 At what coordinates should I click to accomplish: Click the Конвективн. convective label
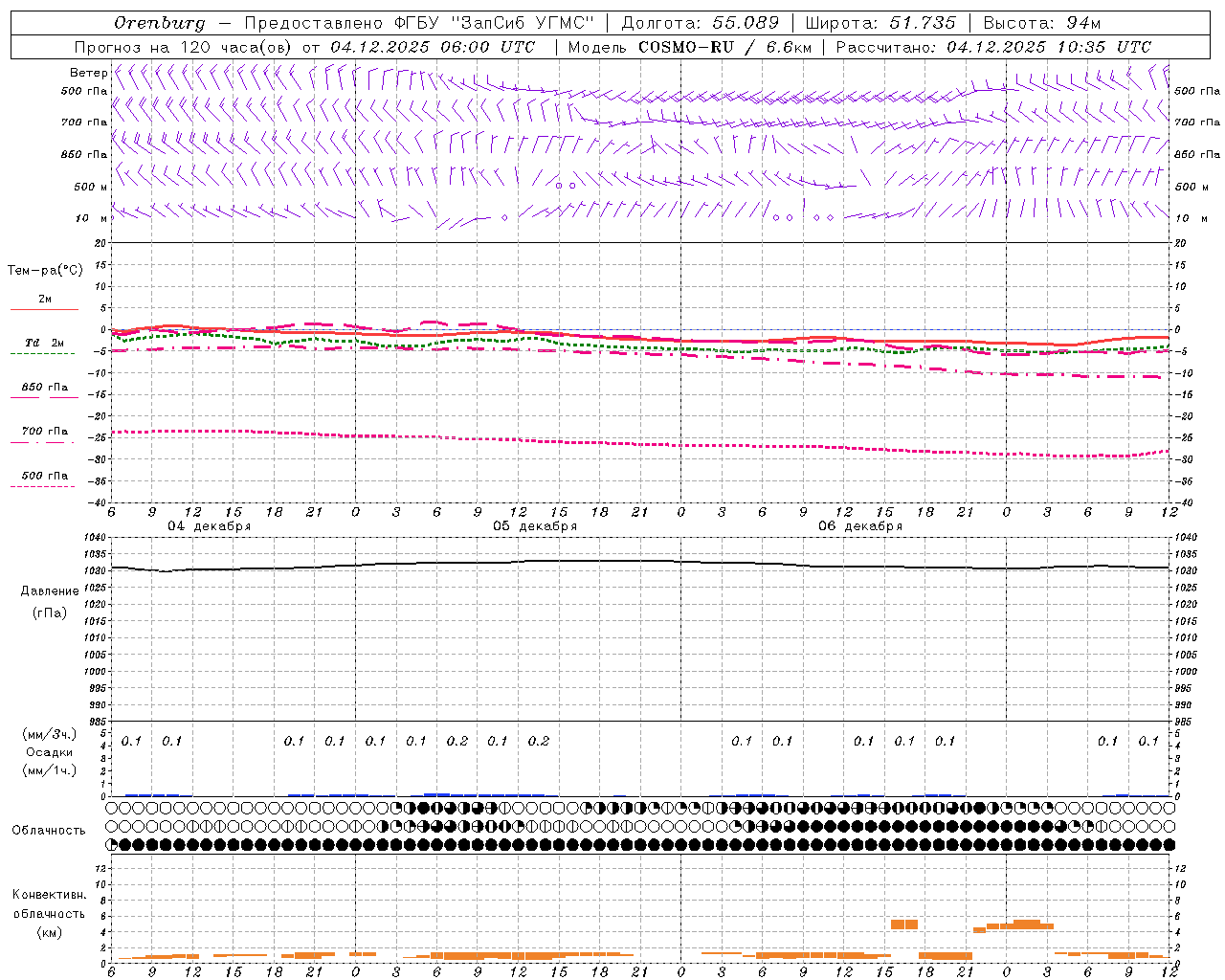[49, 896]
